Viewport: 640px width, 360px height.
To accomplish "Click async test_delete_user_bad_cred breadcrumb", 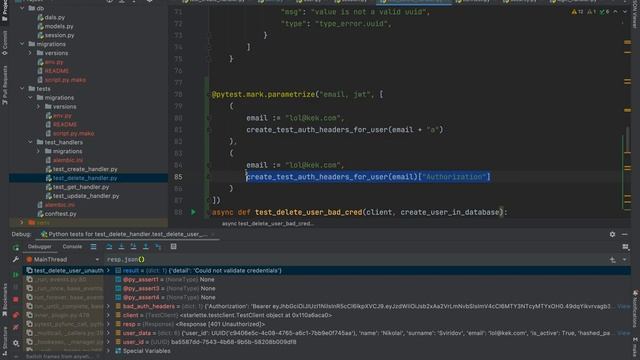I will click(x=268, y=224).
